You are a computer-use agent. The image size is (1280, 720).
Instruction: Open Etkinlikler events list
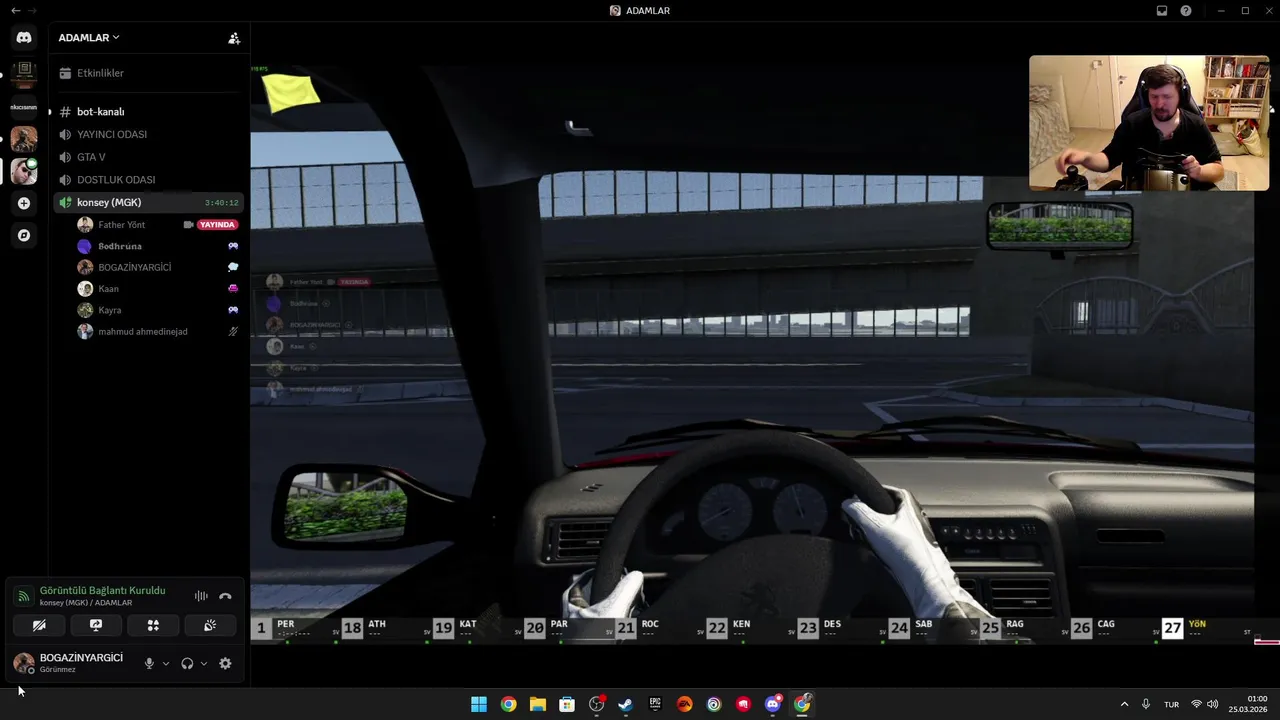pos(148,73)
